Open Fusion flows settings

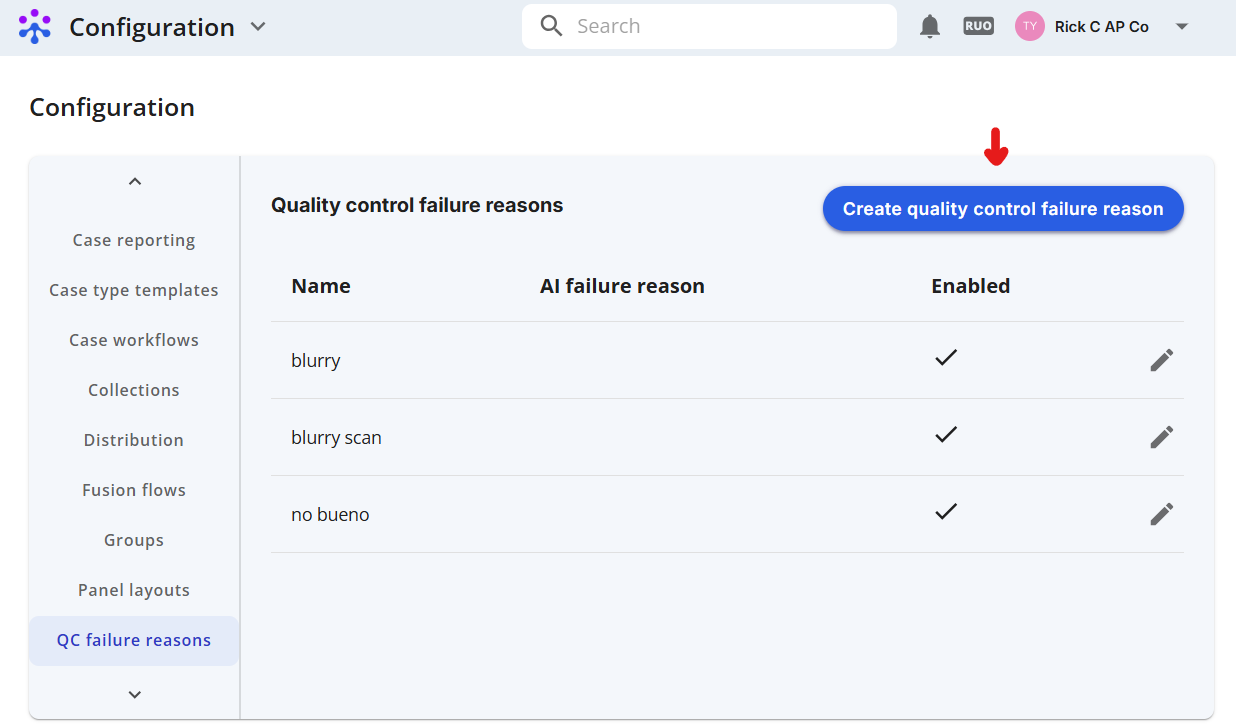pos(134,490)
